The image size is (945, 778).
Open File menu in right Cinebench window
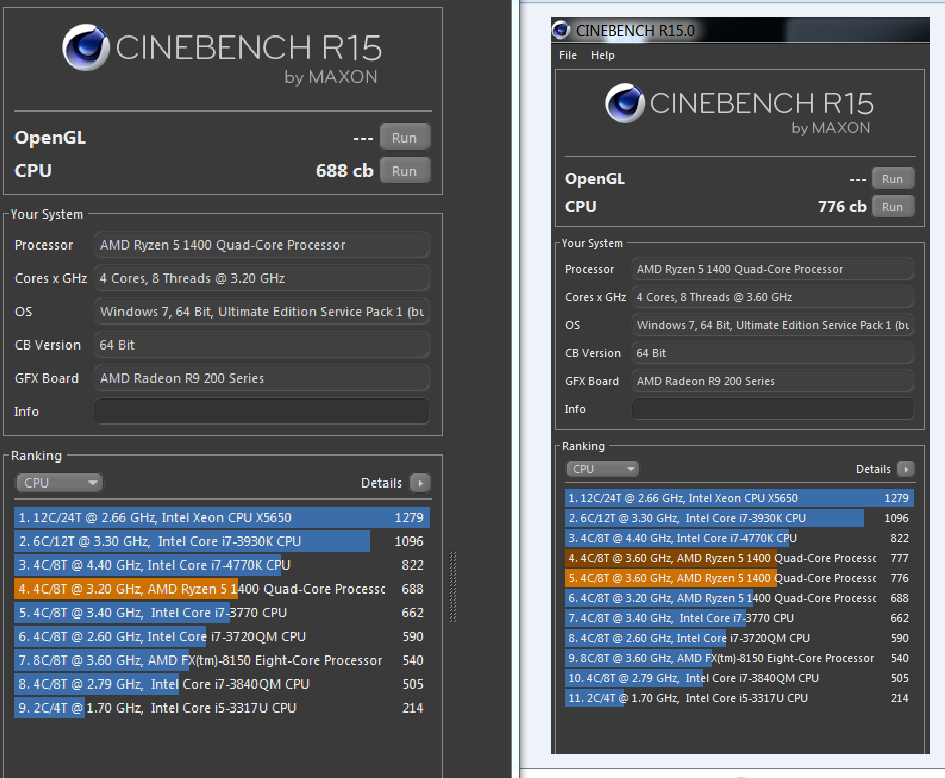click(568, 55)
